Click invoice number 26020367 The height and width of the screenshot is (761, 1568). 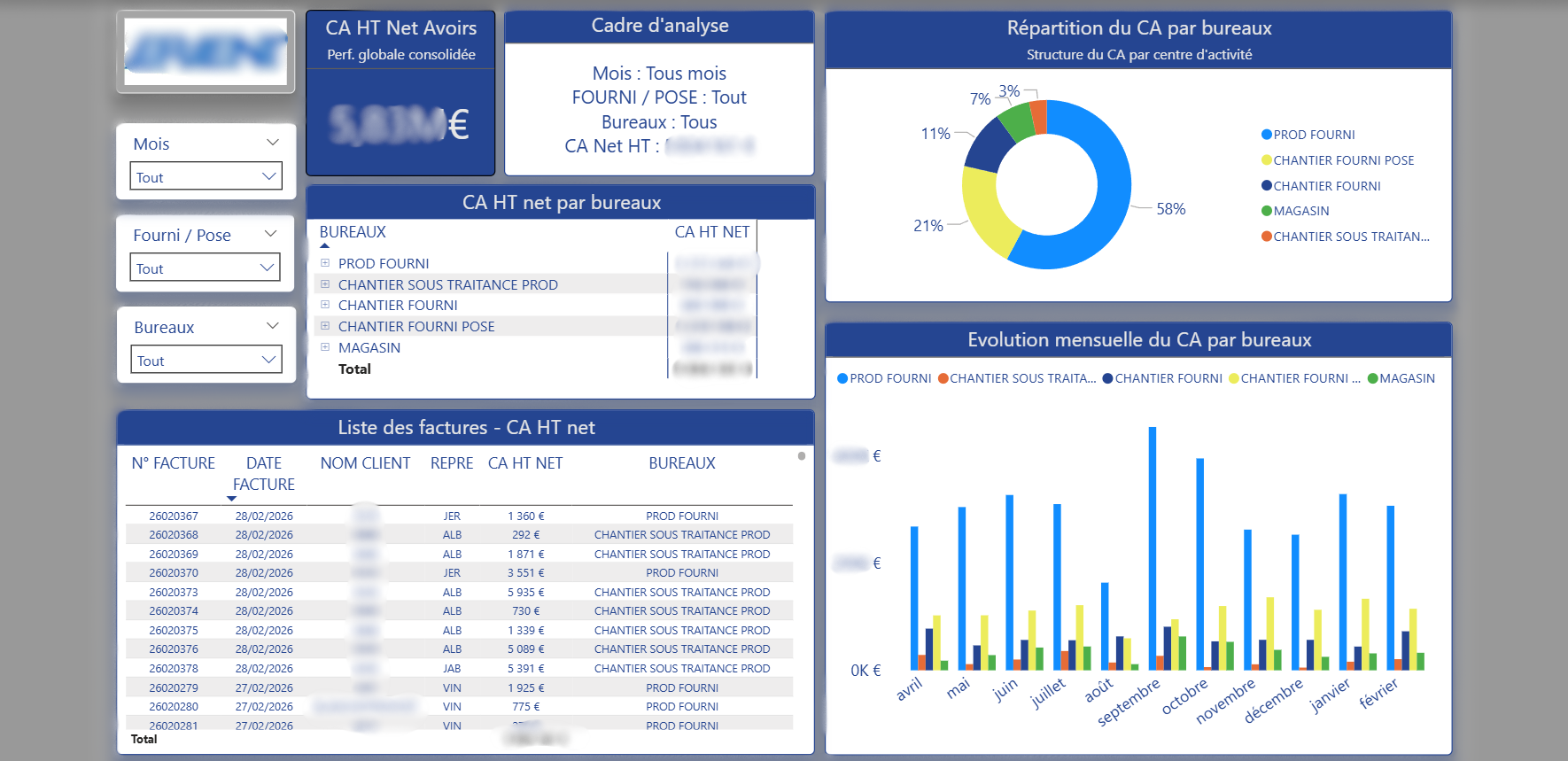click(x=174, y=516)
